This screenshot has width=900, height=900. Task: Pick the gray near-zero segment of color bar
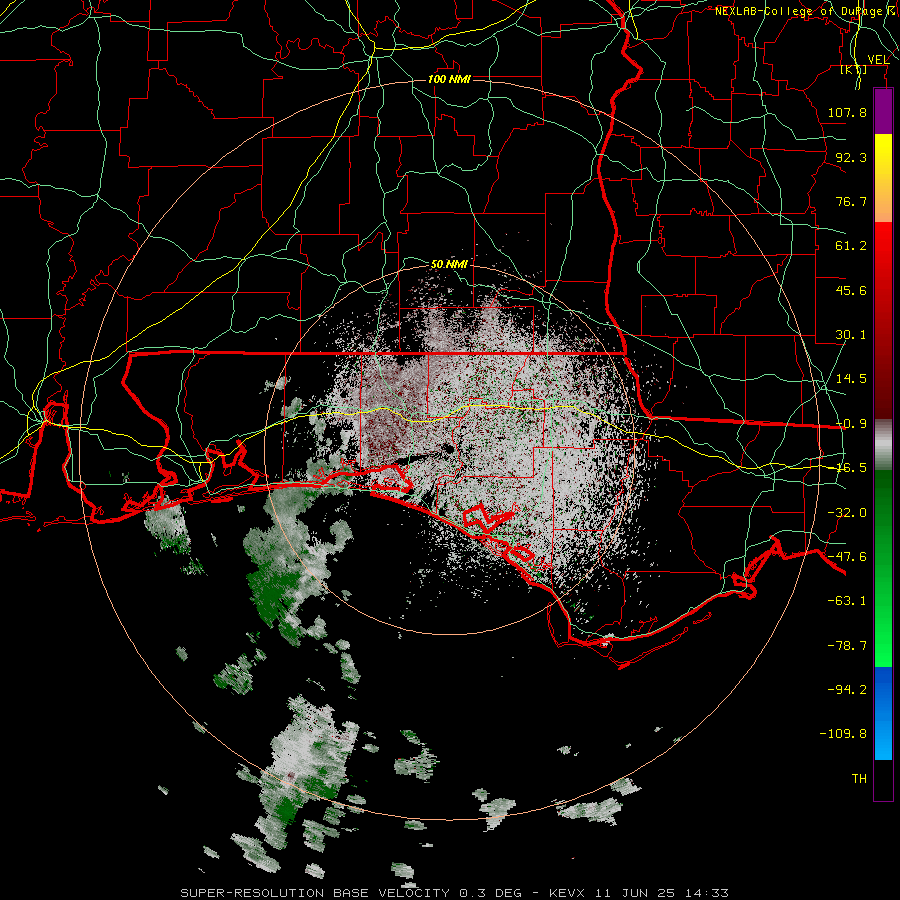point(883,445)
